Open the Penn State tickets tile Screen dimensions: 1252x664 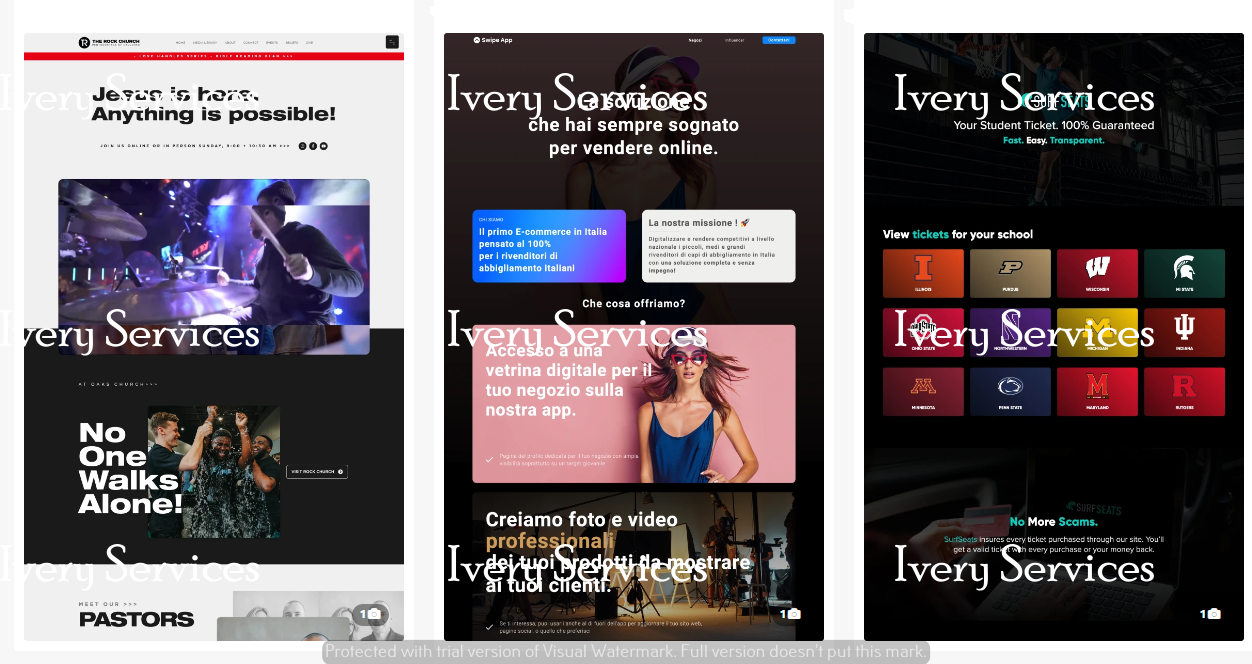(1010, 391)
